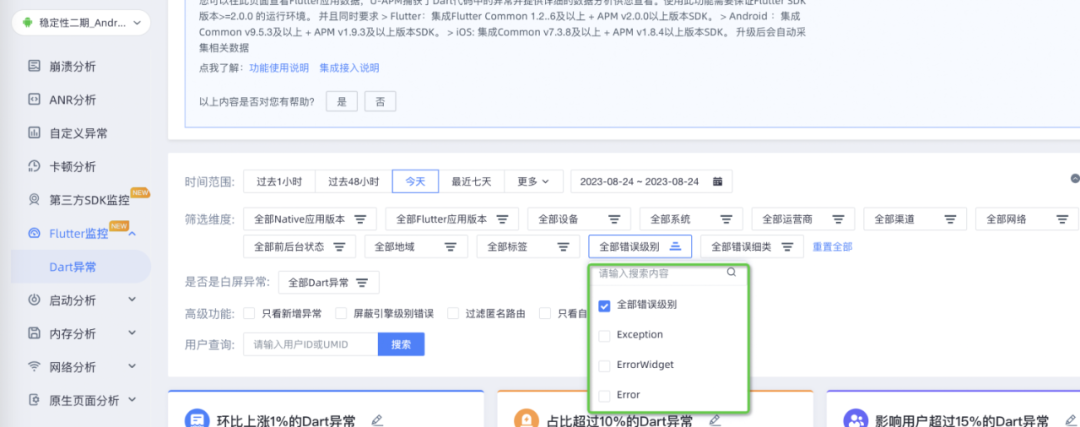1080x427 pixels.
Task: Click the 环比上涨1% card icon
Action: pyautogui.click(x=196, y=418)
